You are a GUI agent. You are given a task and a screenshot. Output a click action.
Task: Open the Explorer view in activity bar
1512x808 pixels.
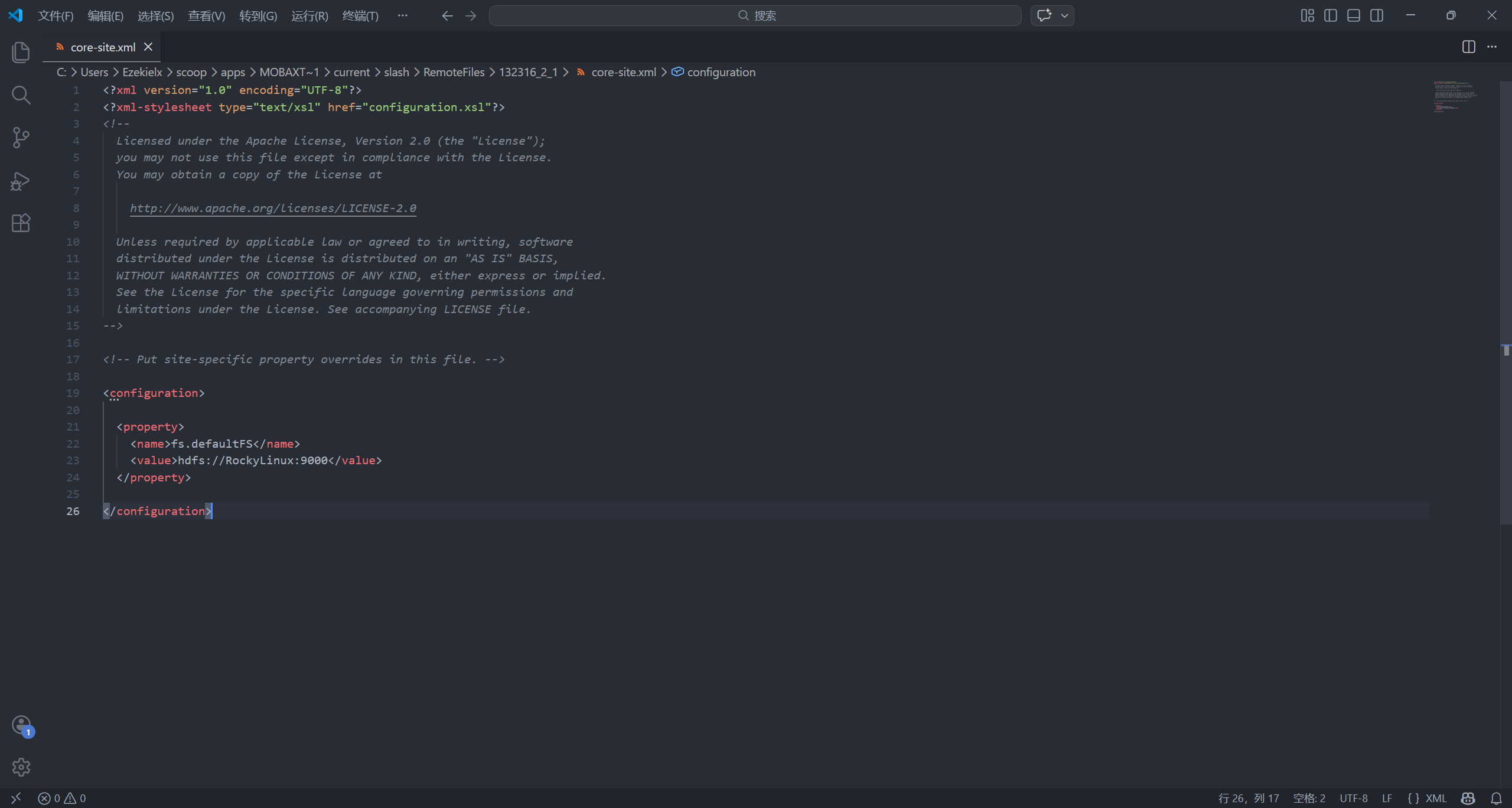pyautogui.click(x=21, y=52)
